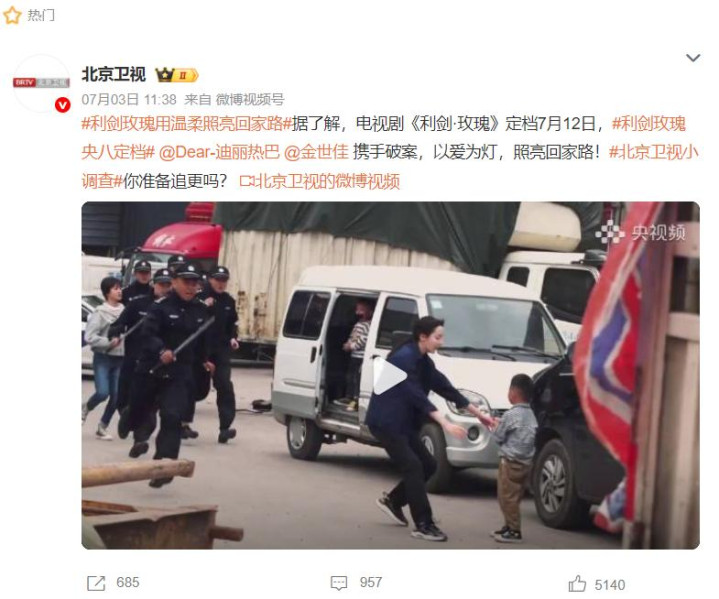The image size is (719, 599).
Task: Open the 北京卫视的微博视频 link
Action: 320,182
